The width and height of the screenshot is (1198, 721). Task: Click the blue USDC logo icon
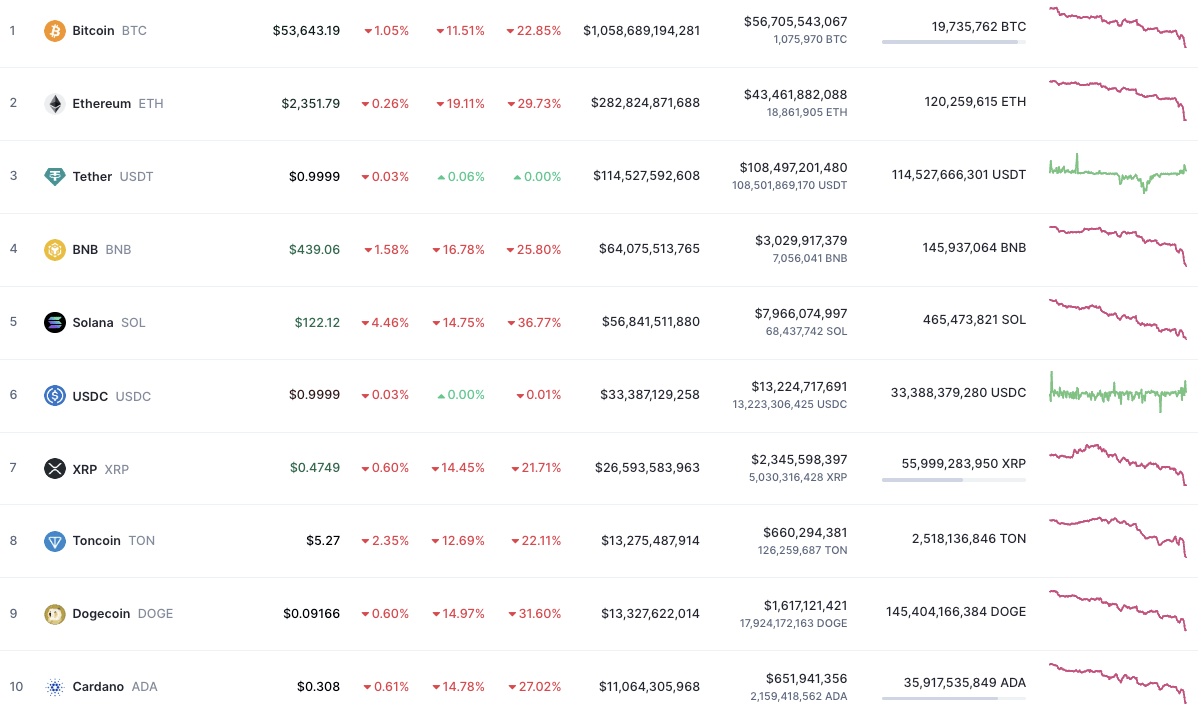[54, 396]
